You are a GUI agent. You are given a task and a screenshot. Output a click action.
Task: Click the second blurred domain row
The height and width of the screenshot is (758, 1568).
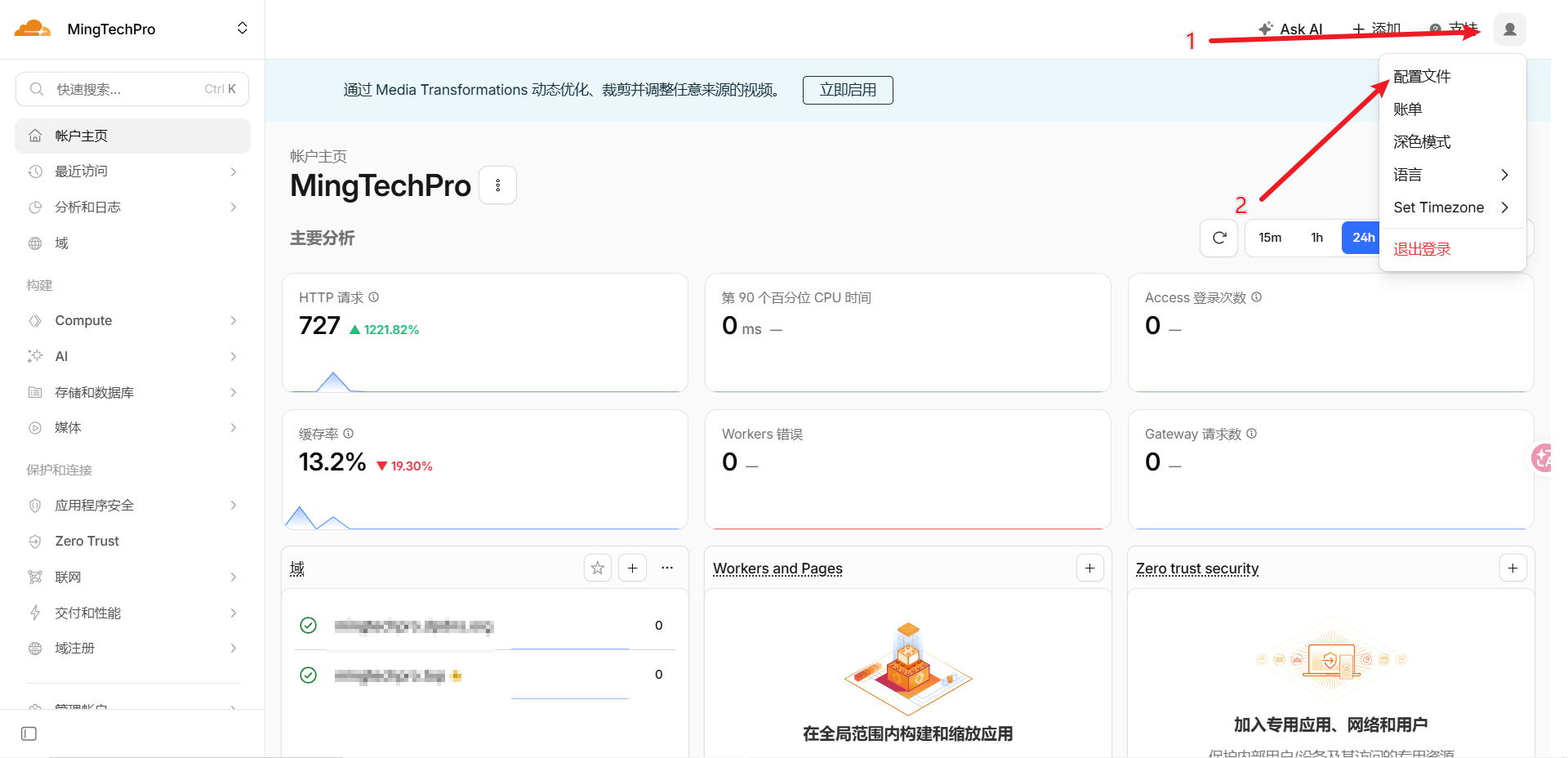(485, 676)
